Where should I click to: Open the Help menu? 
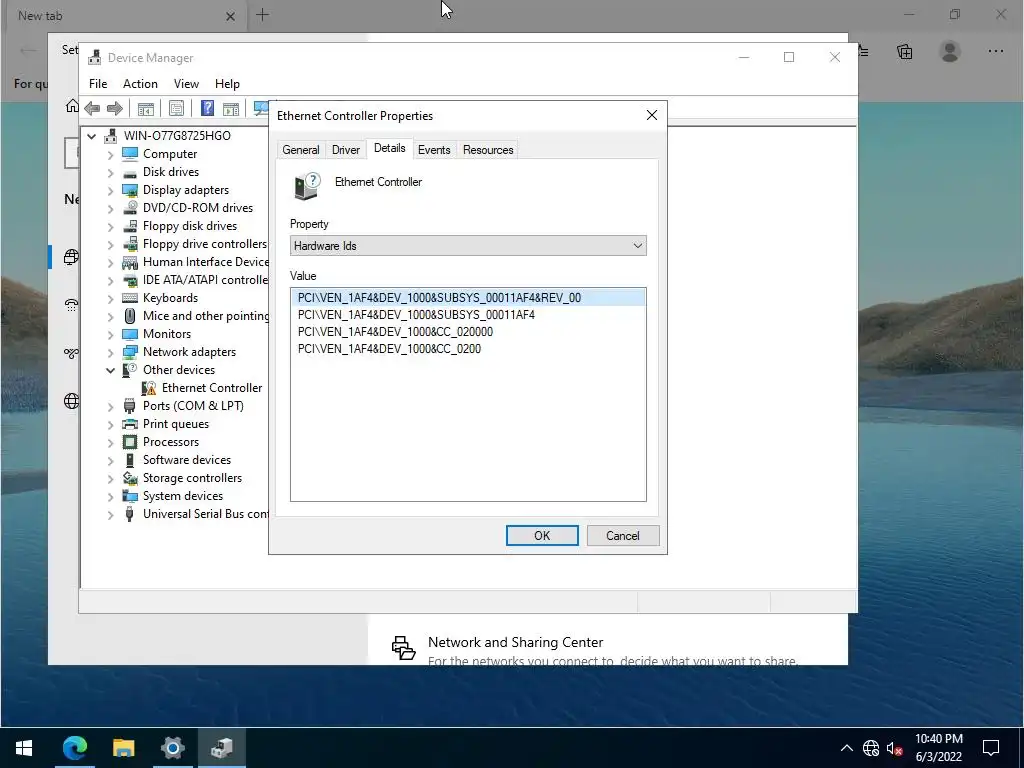(227, 84)
